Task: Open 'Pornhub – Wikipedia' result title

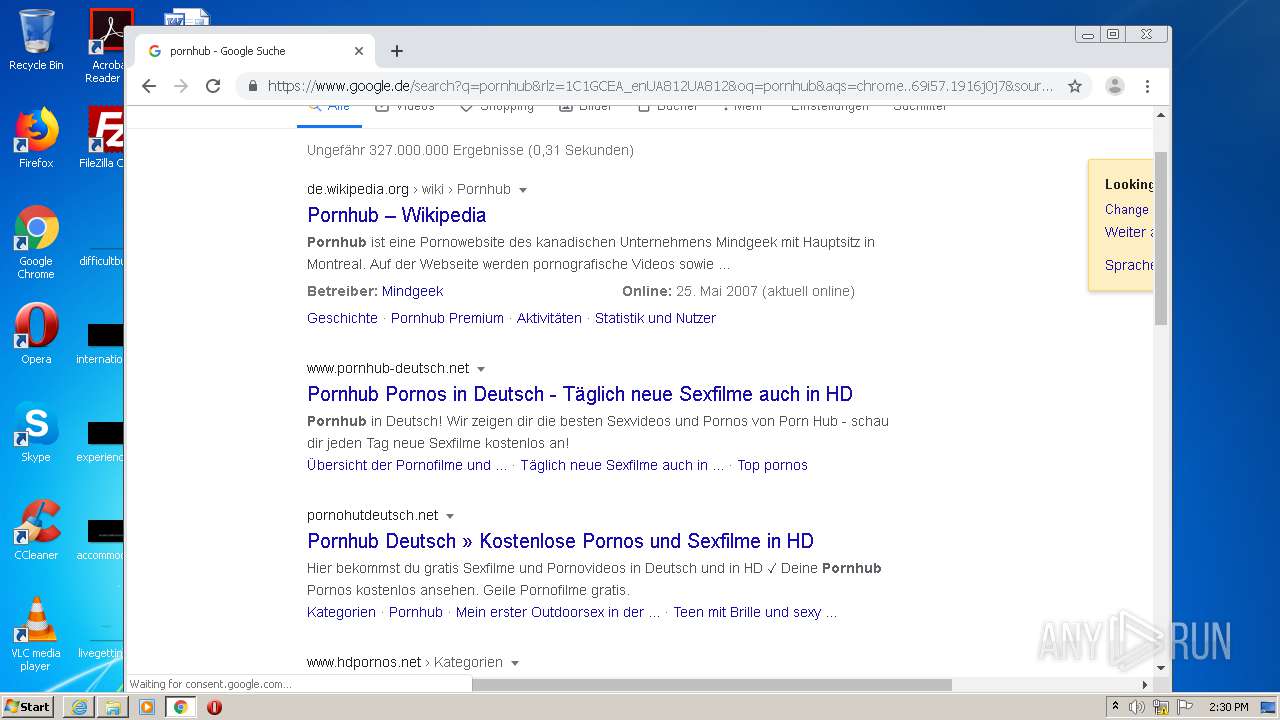Action: point(396,215)
